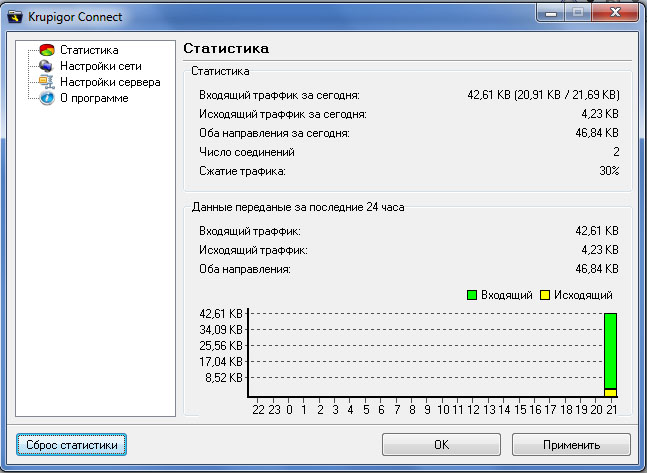Click the О программе info icon

point(45,98)
